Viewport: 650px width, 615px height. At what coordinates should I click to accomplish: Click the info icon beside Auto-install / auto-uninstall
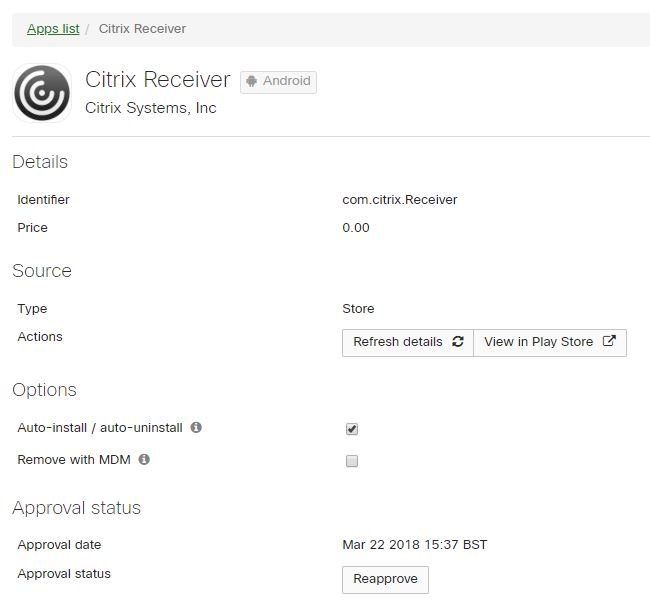pyautogui.click(x=196, y=428)
